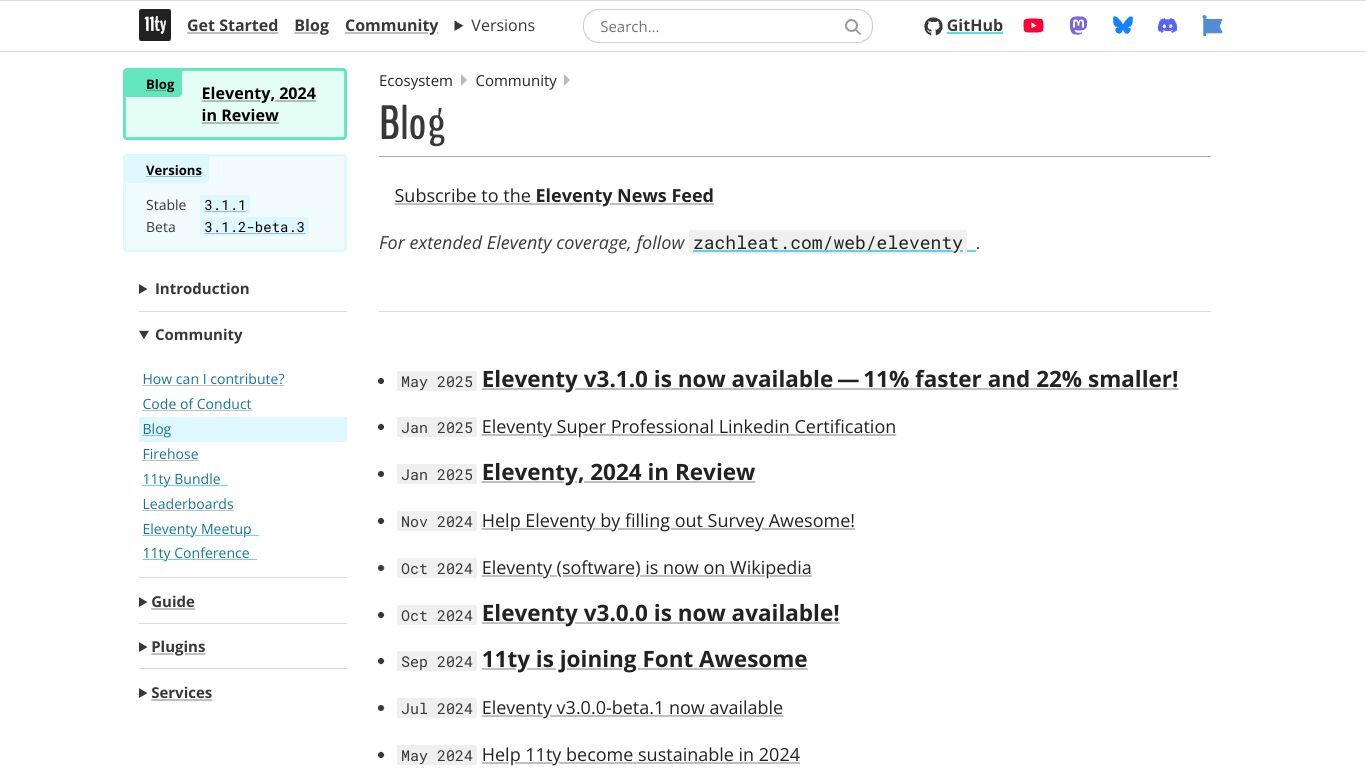Image resolution: width=1366 pixels, height=768 pixels.
Task: Click the 'Versions' heading in sidebar box
Action: click(x=174, y=170)
